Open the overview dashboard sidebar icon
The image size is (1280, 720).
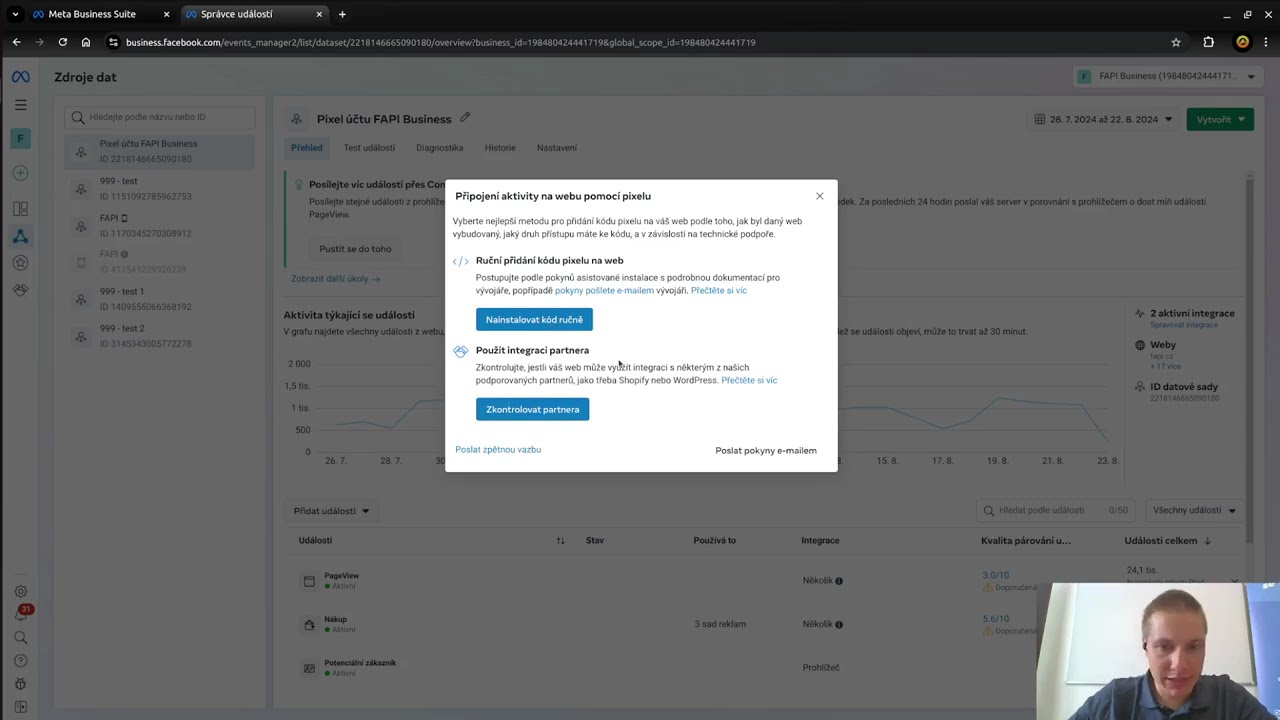20,209
